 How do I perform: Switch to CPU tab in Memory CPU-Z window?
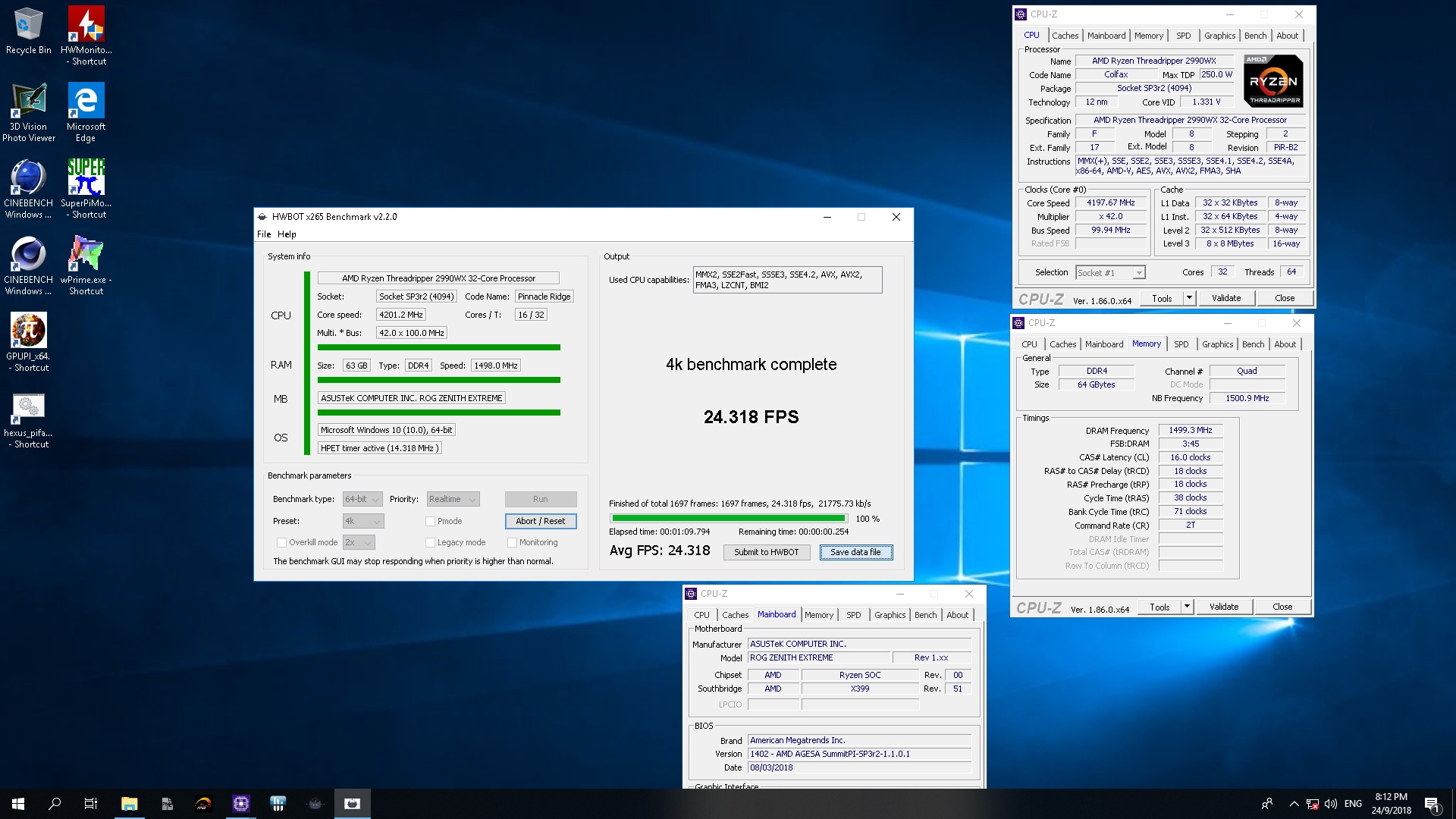coord(1029,344)
